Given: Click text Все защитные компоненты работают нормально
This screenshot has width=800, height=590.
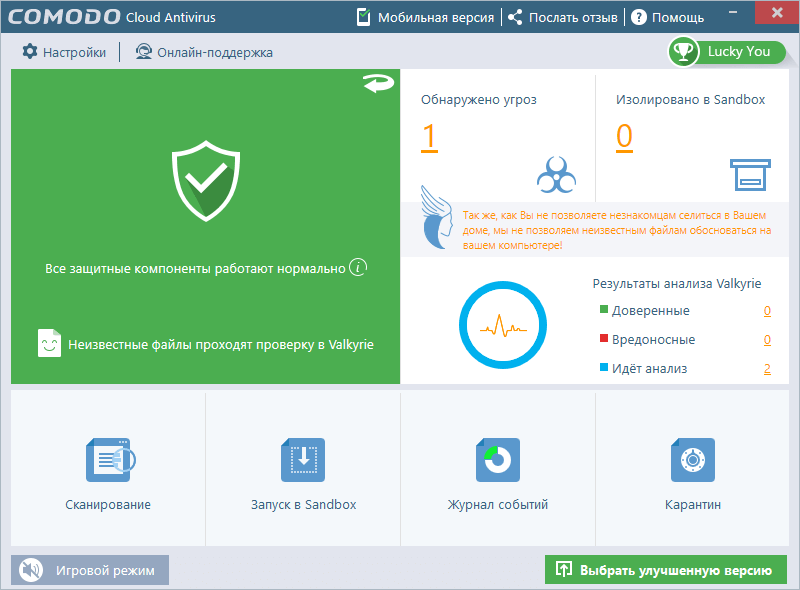Looking at the screenshot, I should [x=195, y=268].
